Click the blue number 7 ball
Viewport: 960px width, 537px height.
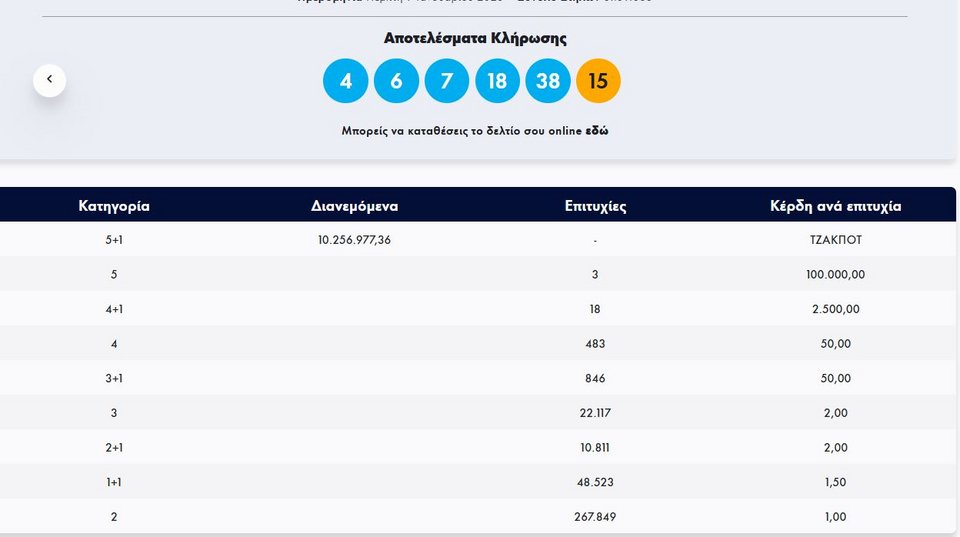pos(447,81)
